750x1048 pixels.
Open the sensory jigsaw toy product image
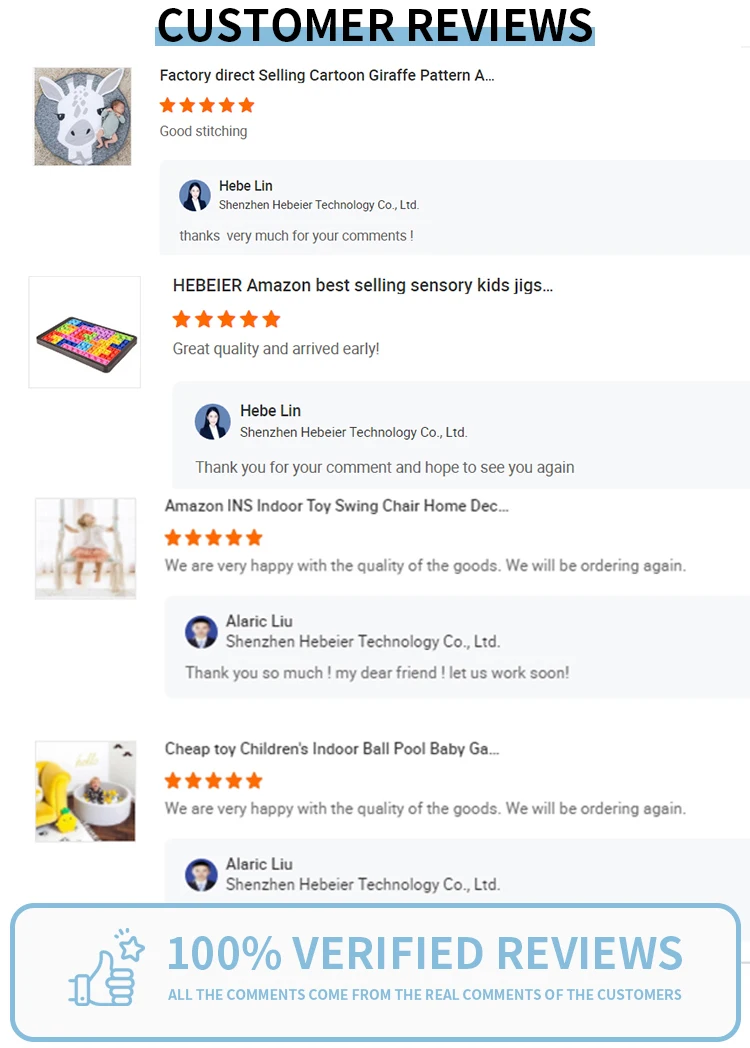[x=85, y=332]
